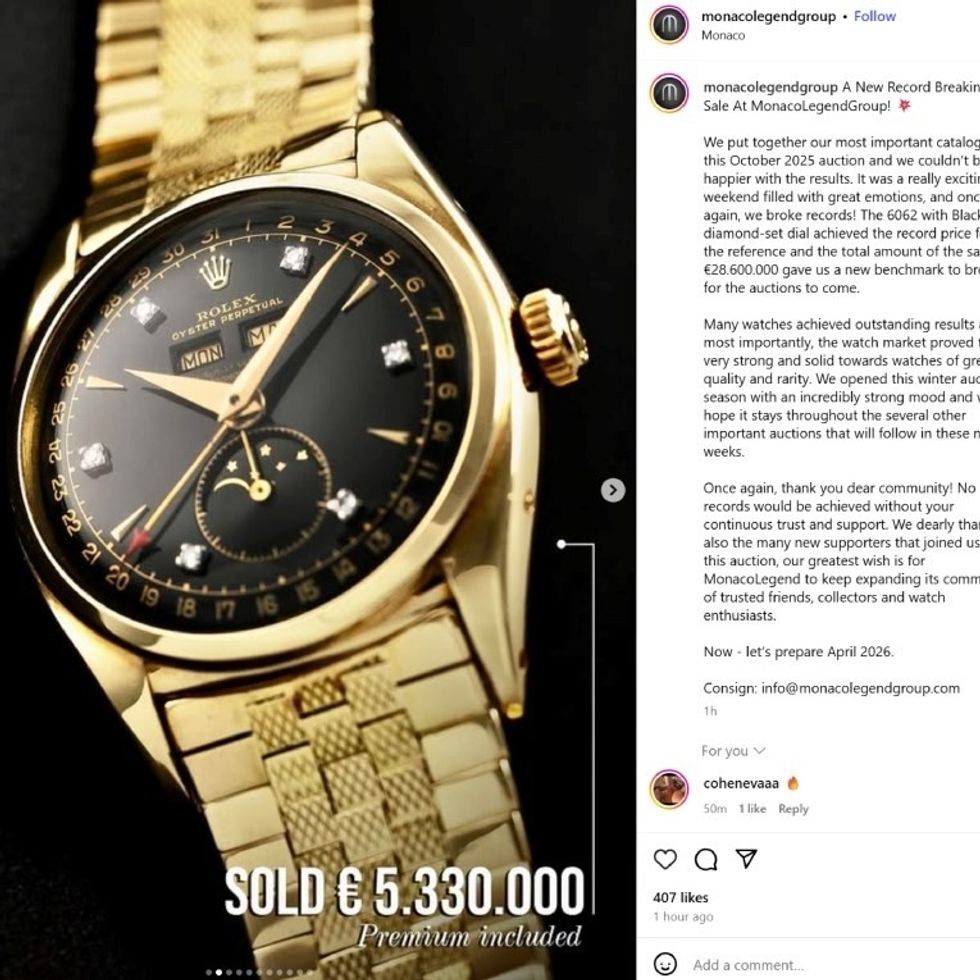980x980 pixels.
Task: Open caption author avatar beside caption
Action: 669,94
